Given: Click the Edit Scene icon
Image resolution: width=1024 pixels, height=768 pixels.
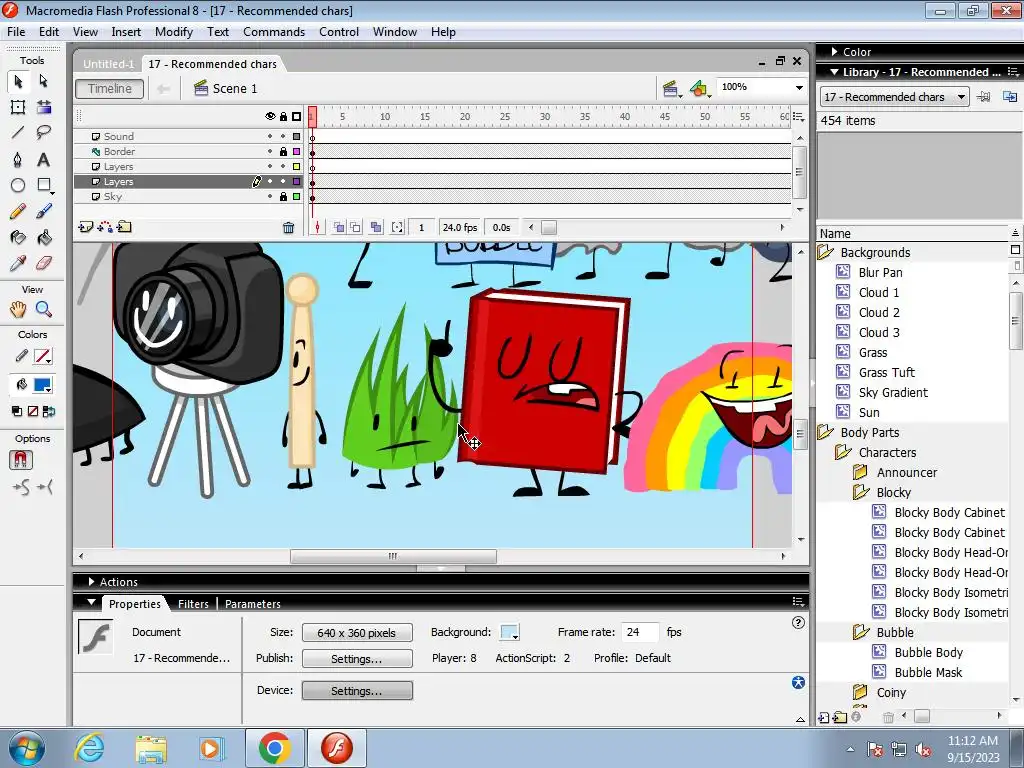Looking at the screenshot, I should click(x=671, y=88).
